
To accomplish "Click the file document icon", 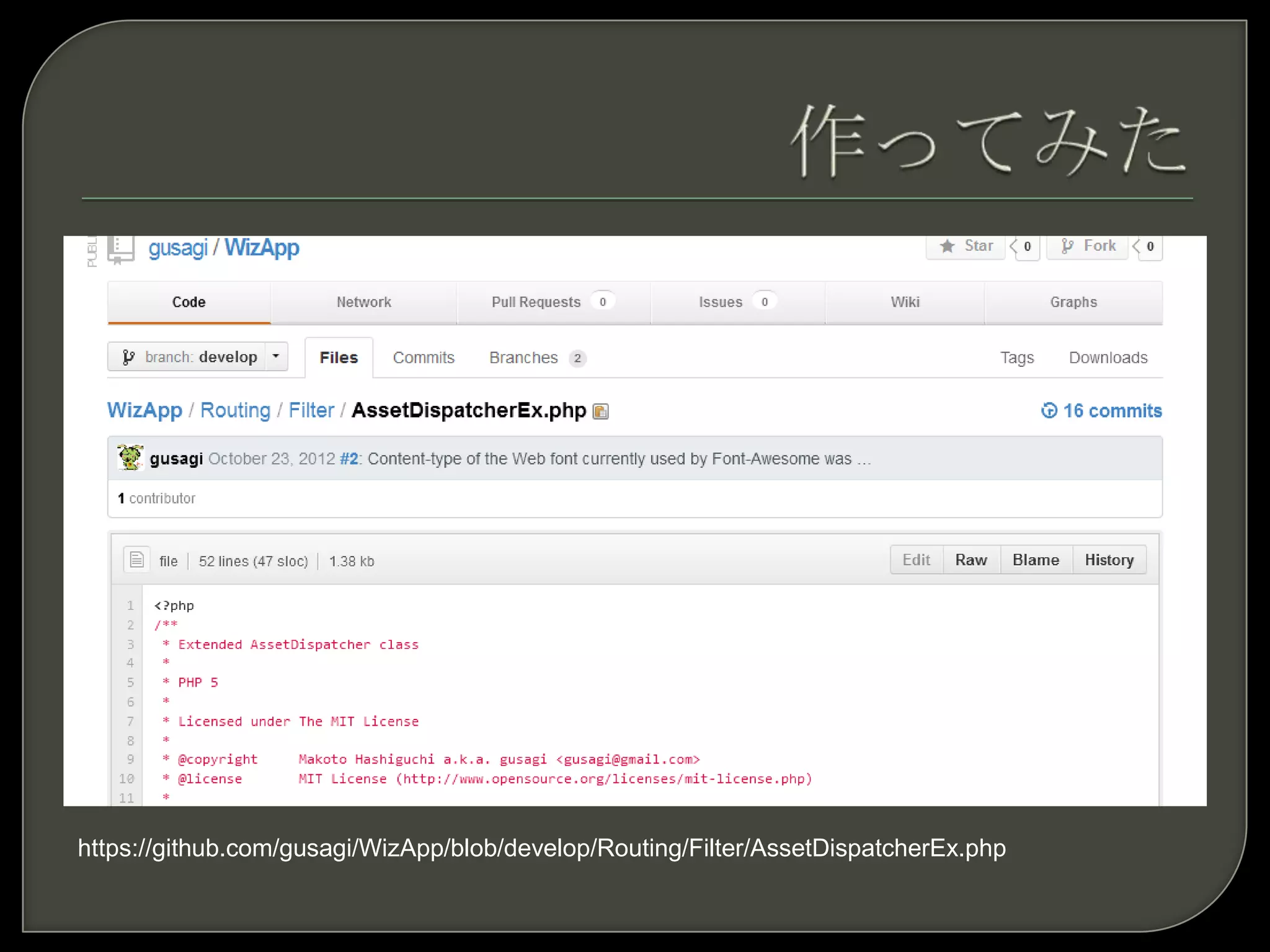I will click(x=136, y=560).
